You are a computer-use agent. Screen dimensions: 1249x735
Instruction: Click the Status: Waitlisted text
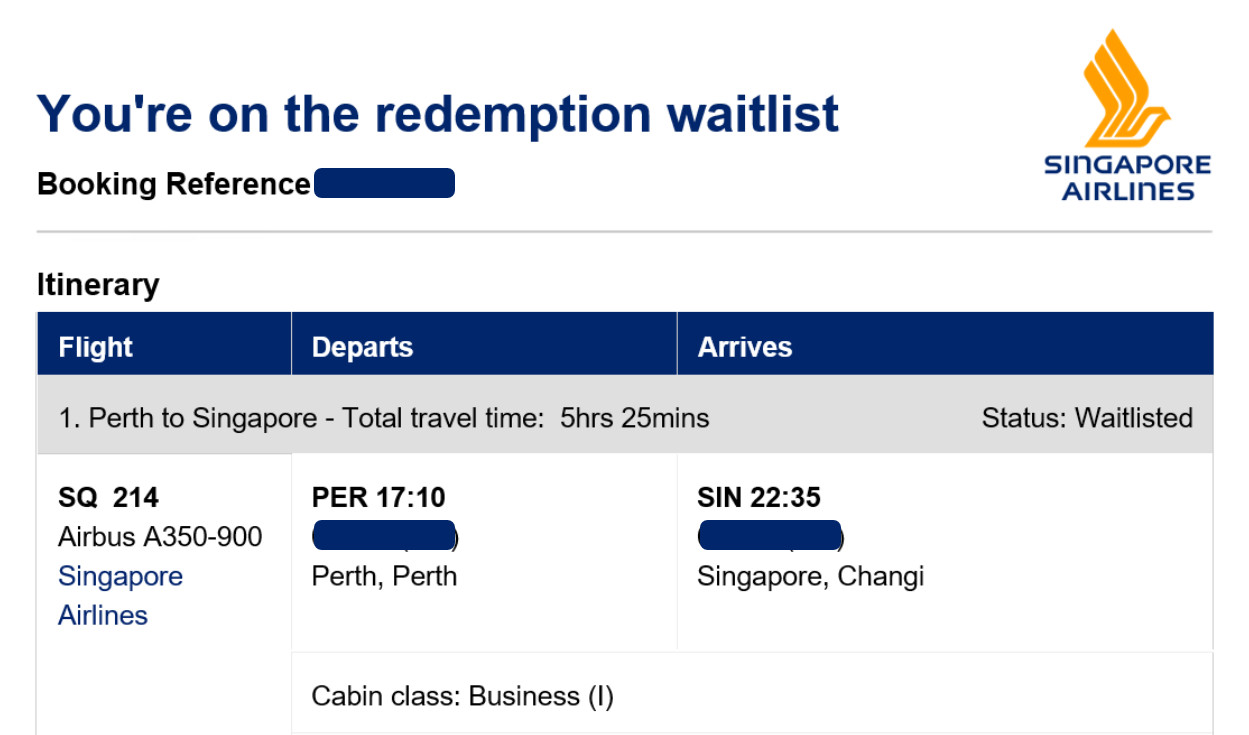(1087, 418)
